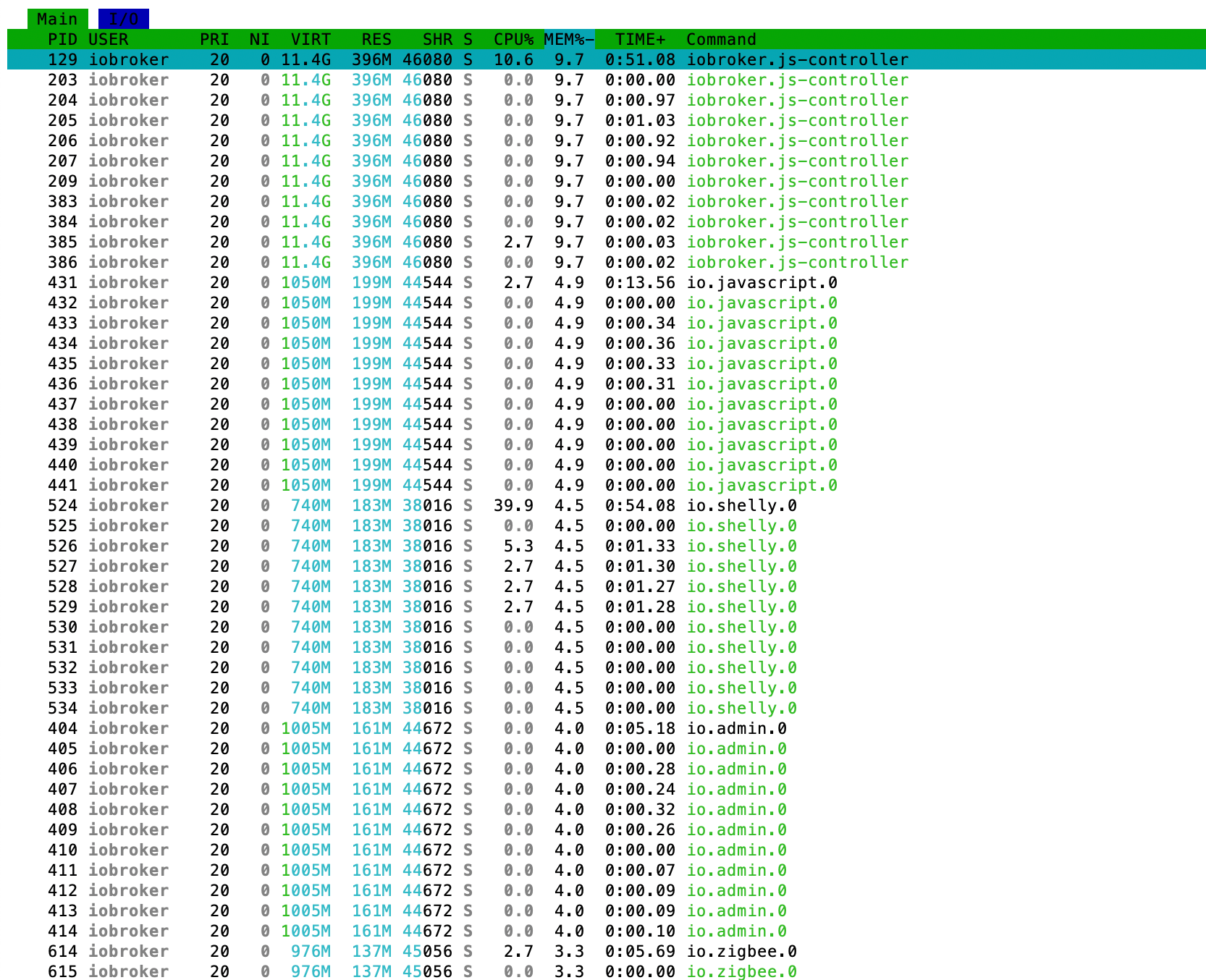Select process row PID 435
The image size is (1206, 980).
coord(607,363)
